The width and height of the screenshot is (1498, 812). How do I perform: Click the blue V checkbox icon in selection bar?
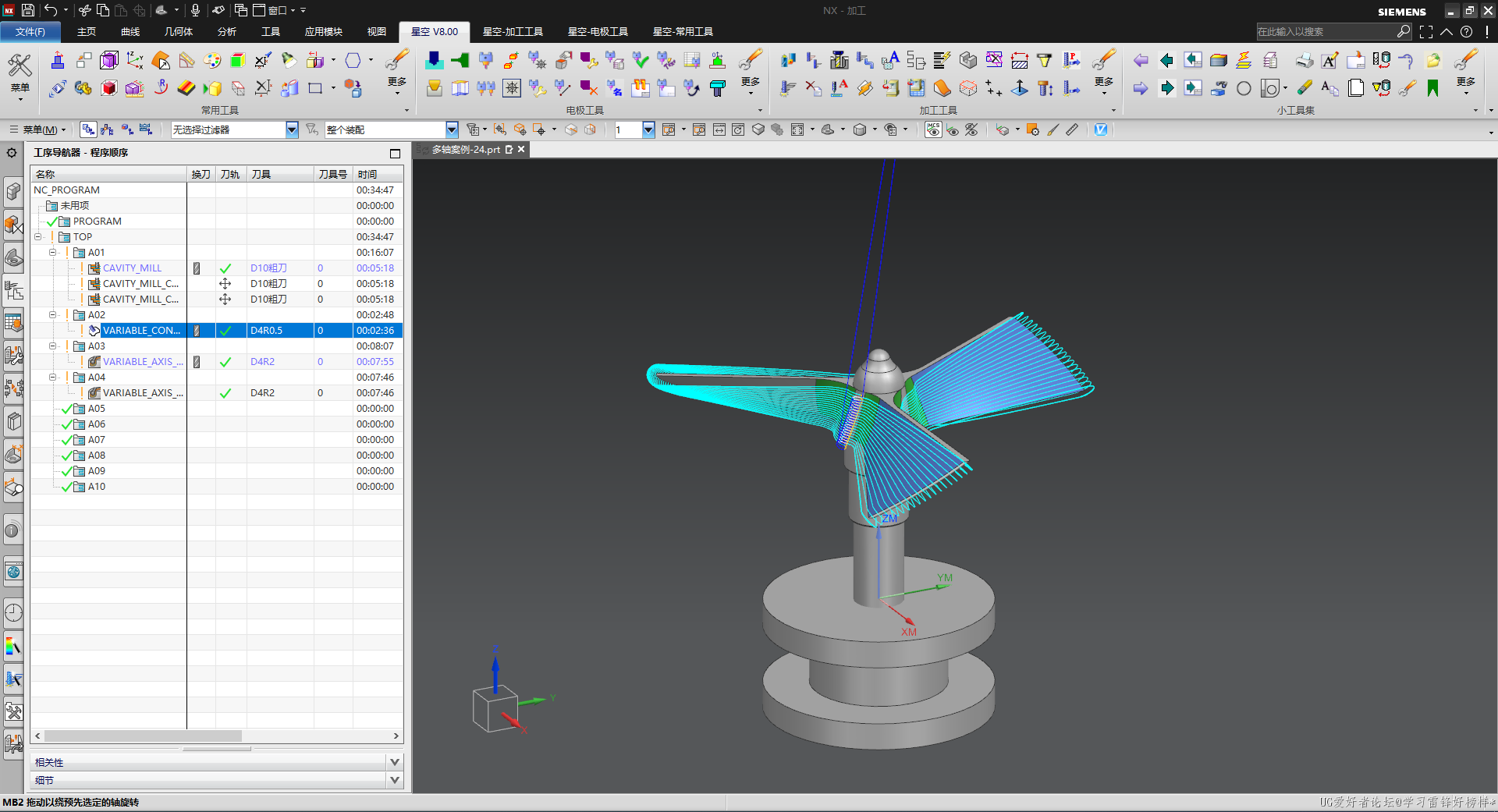coord(1101,129)
